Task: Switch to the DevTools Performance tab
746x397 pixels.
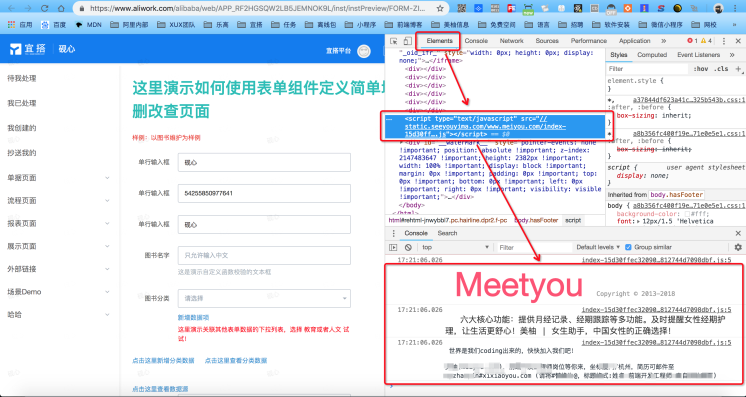Action: 589,41
